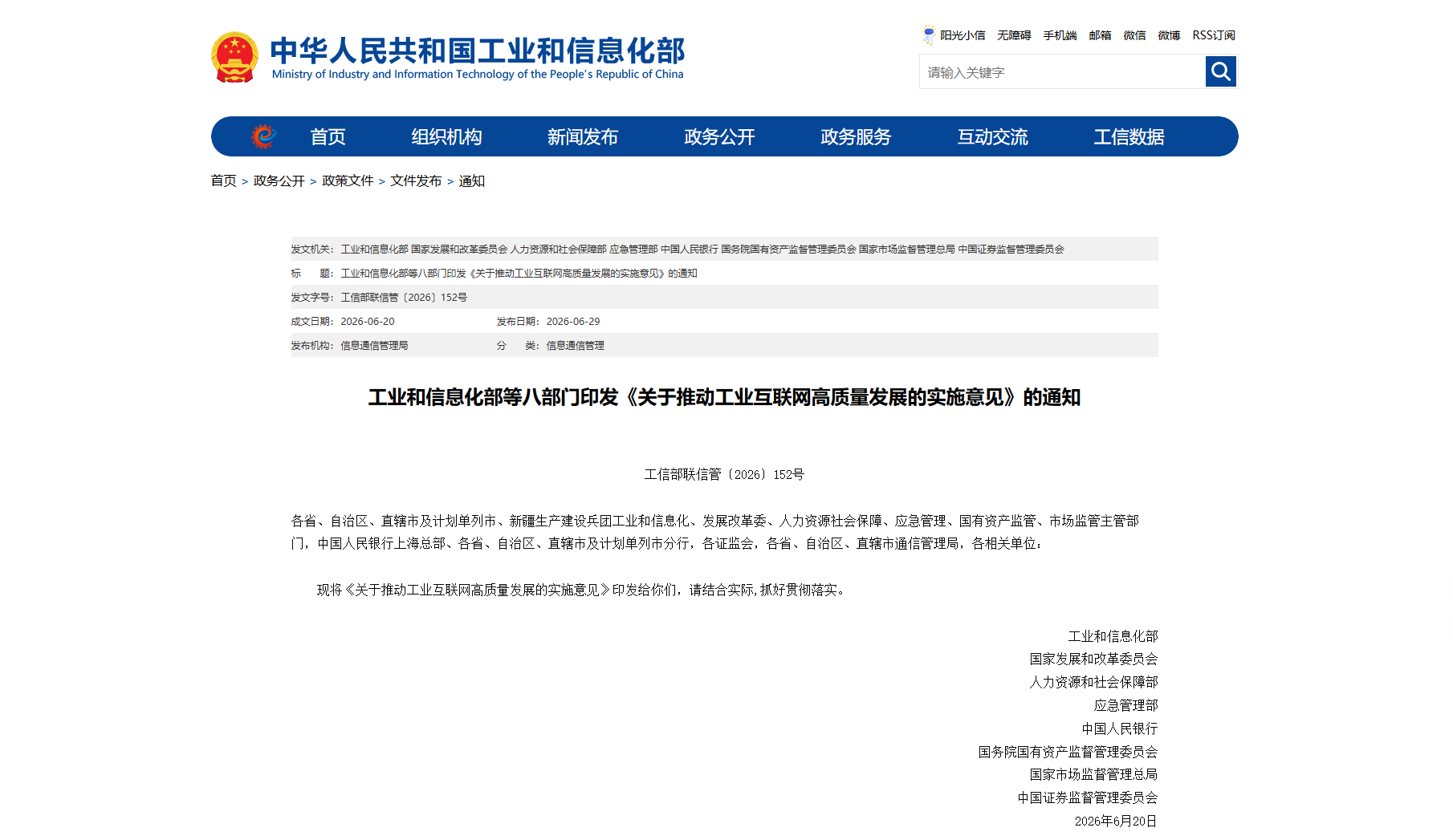Open 微博 link in top bar
Screen dimensions: 1453x840
(x=1169, y=35)
